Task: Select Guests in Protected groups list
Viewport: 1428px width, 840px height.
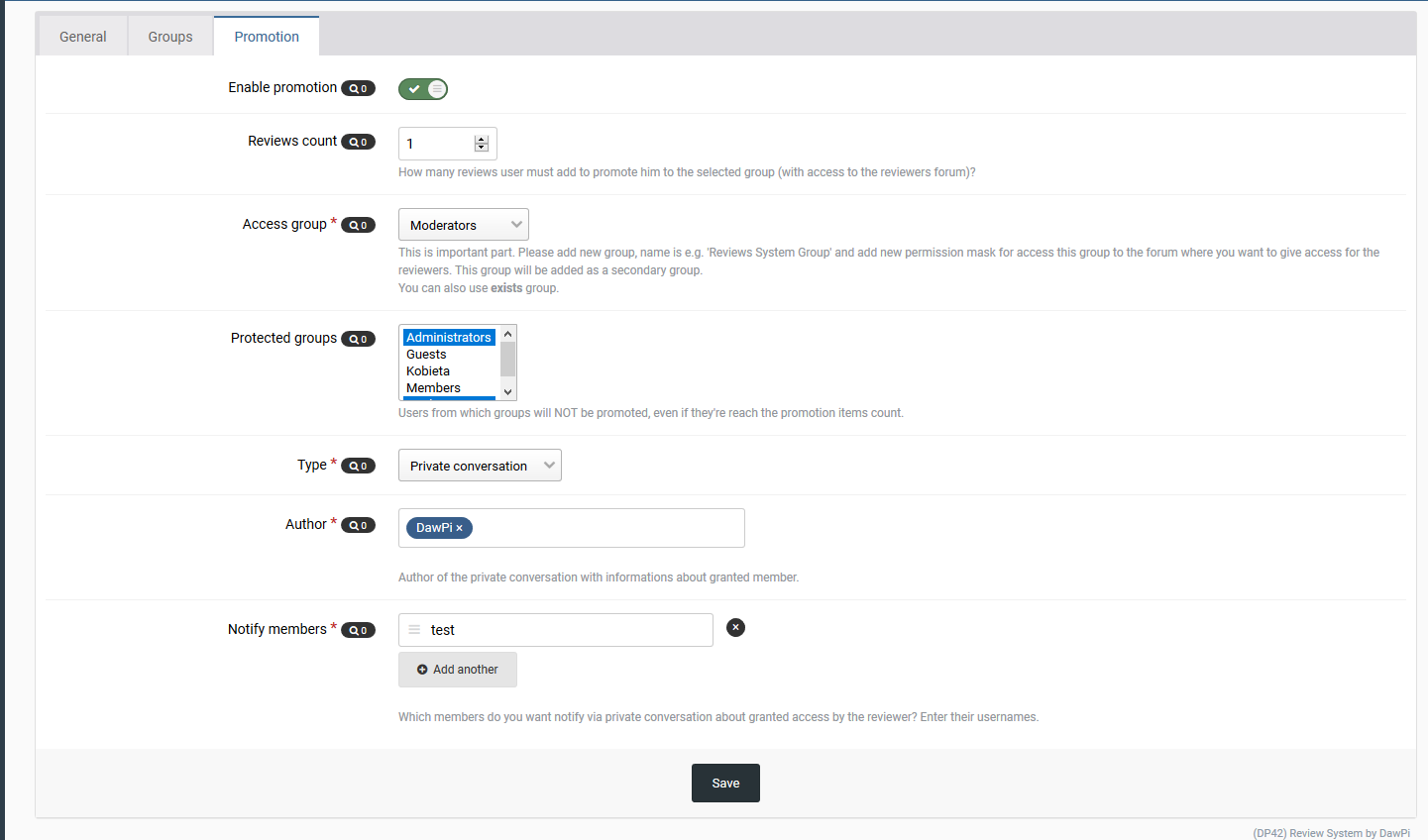Action: 427,355
